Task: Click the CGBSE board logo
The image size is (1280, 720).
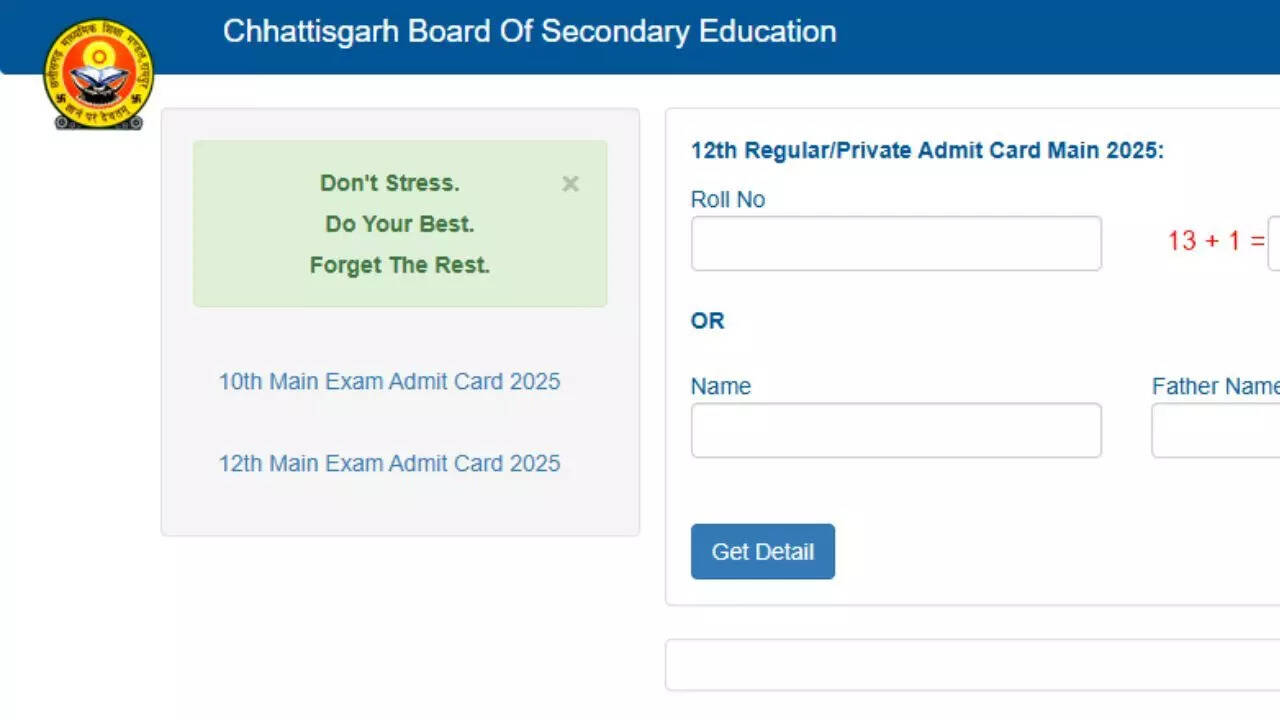Action: point(98,74)
